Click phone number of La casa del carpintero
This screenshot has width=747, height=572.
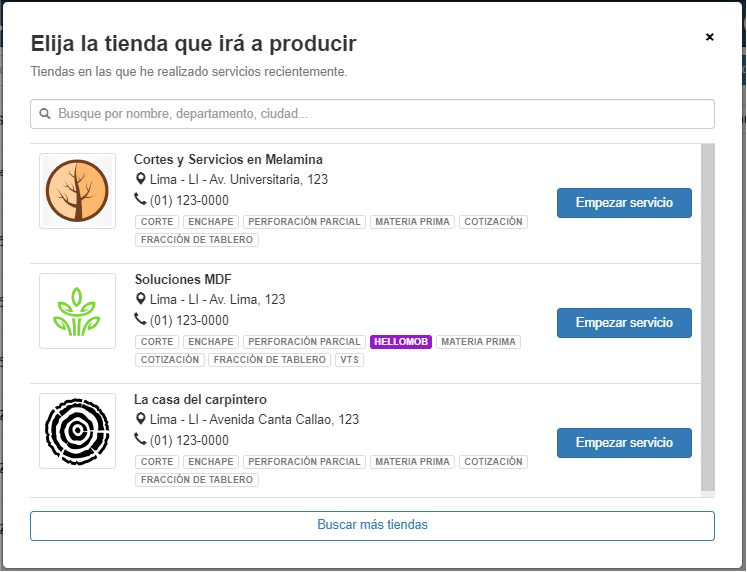click(189, 441)
